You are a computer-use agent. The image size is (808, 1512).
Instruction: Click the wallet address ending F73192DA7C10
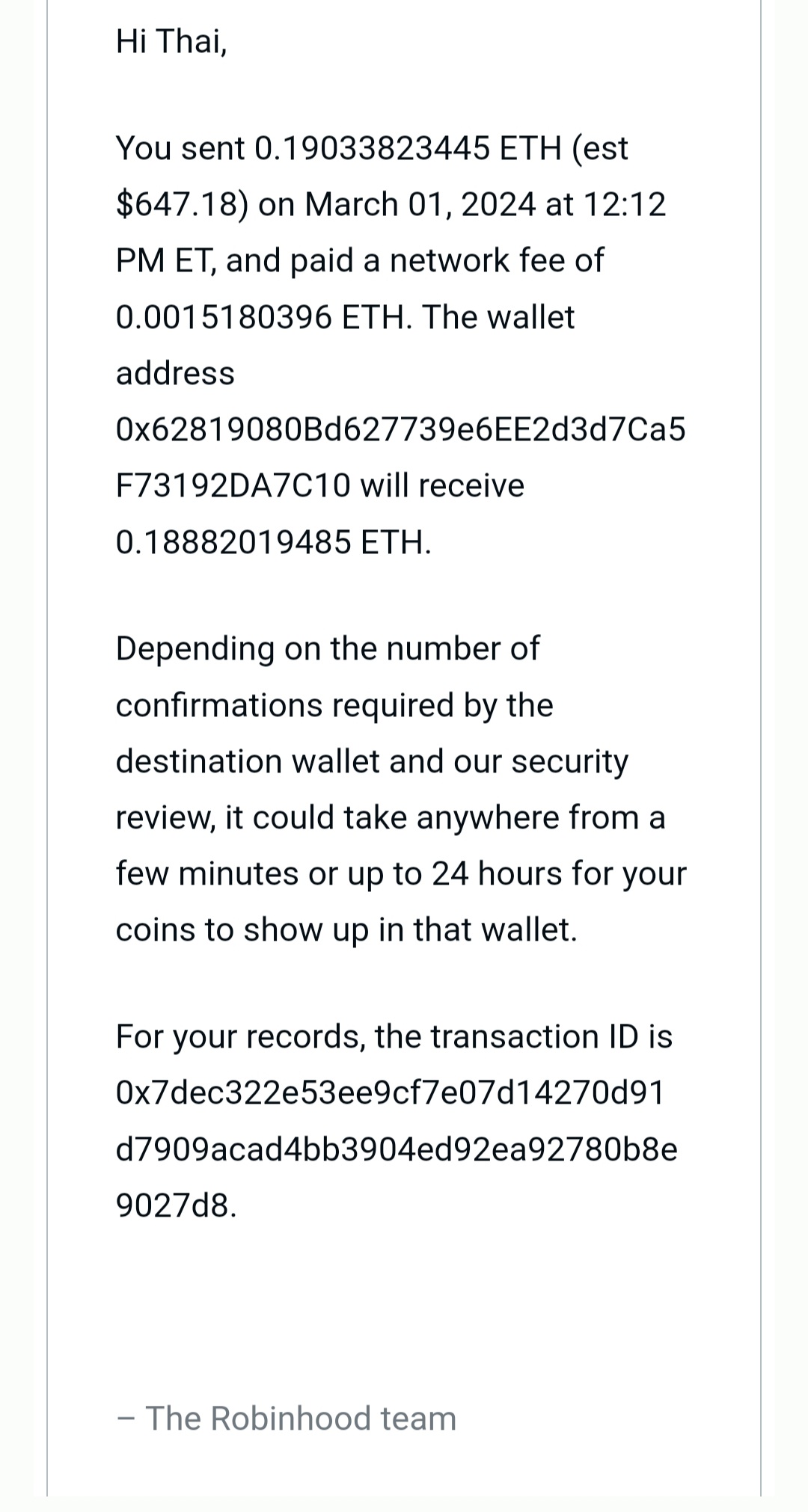(x=233, y=486)
